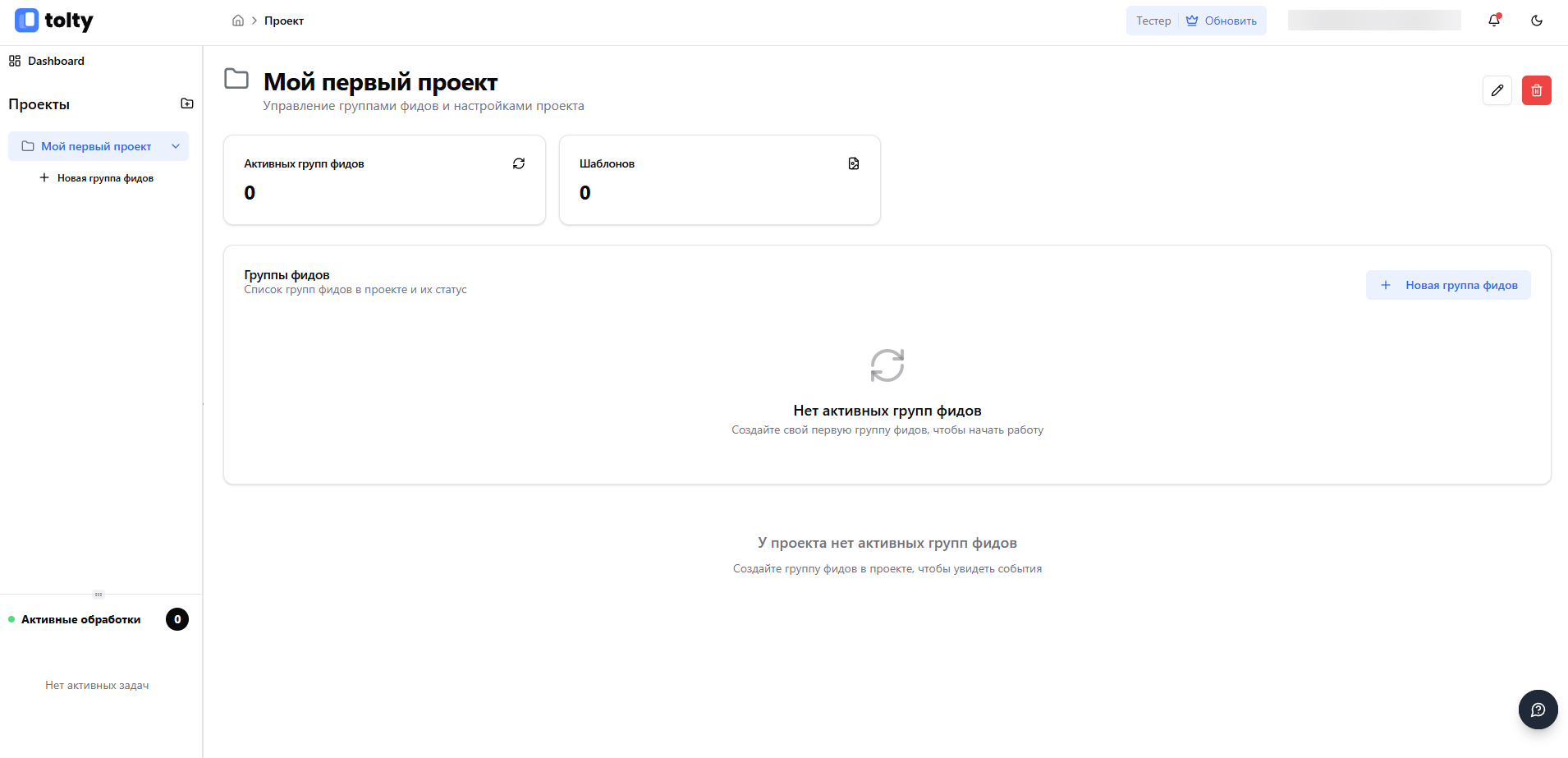Open the home breadcrumb icon
The width and height of the screenshot is (1568, 758).
point(238,21)
